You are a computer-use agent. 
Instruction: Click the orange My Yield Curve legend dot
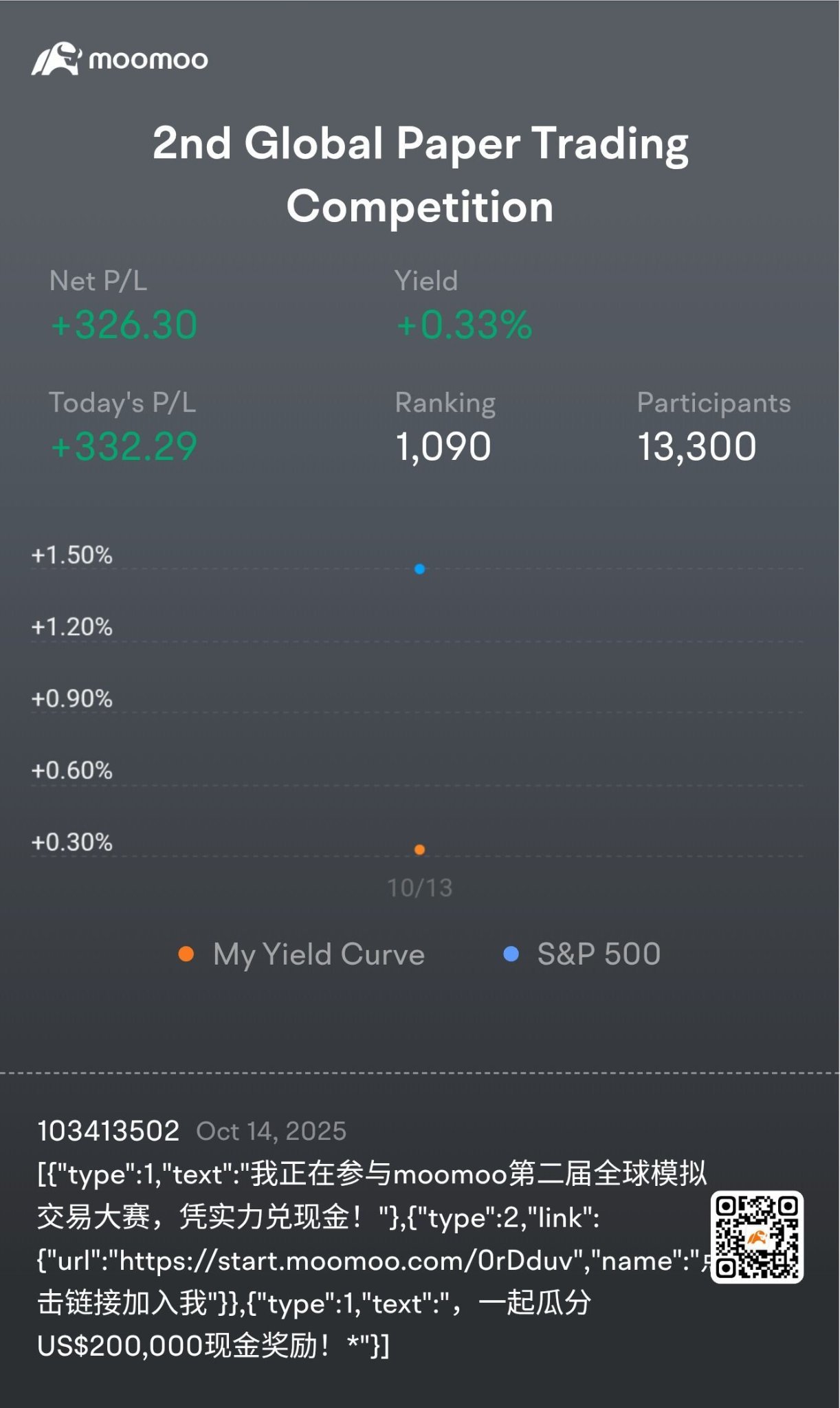tap(186, 954)
